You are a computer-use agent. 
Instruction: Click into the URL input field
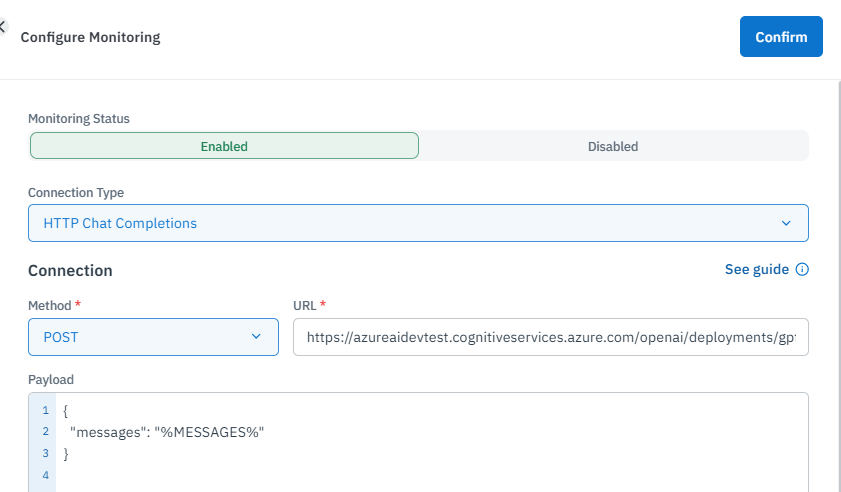550,338
